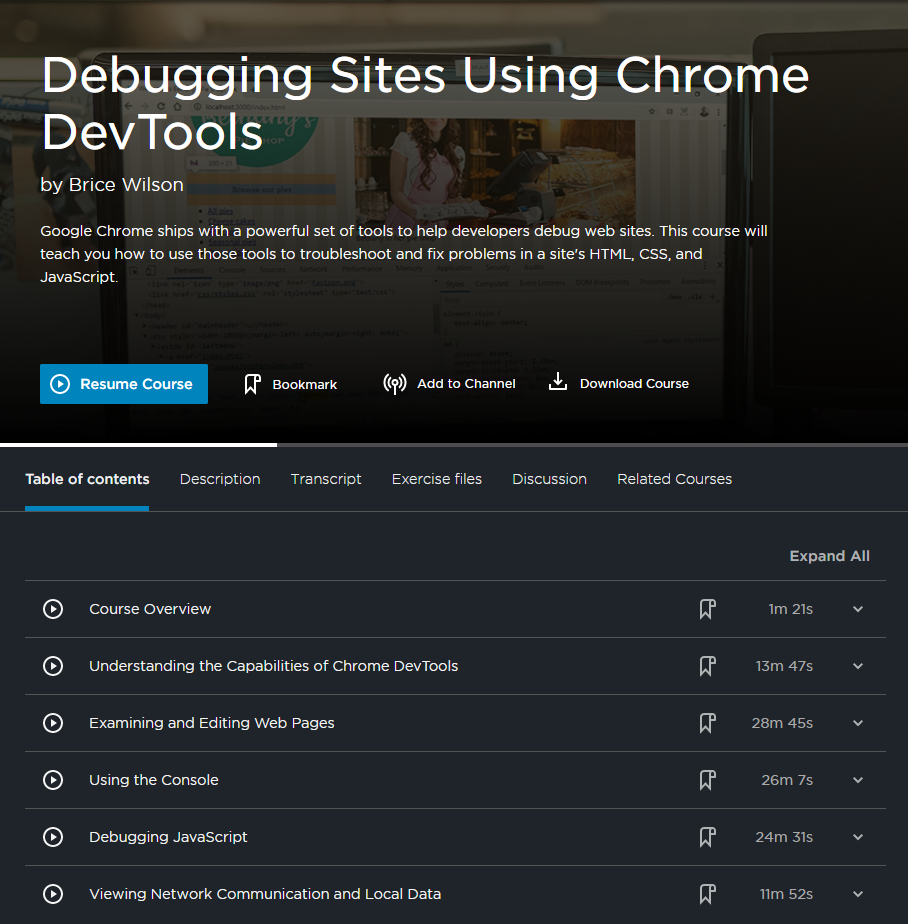
Task: Bookmark the Using the Console module
Action: (707, 780)
